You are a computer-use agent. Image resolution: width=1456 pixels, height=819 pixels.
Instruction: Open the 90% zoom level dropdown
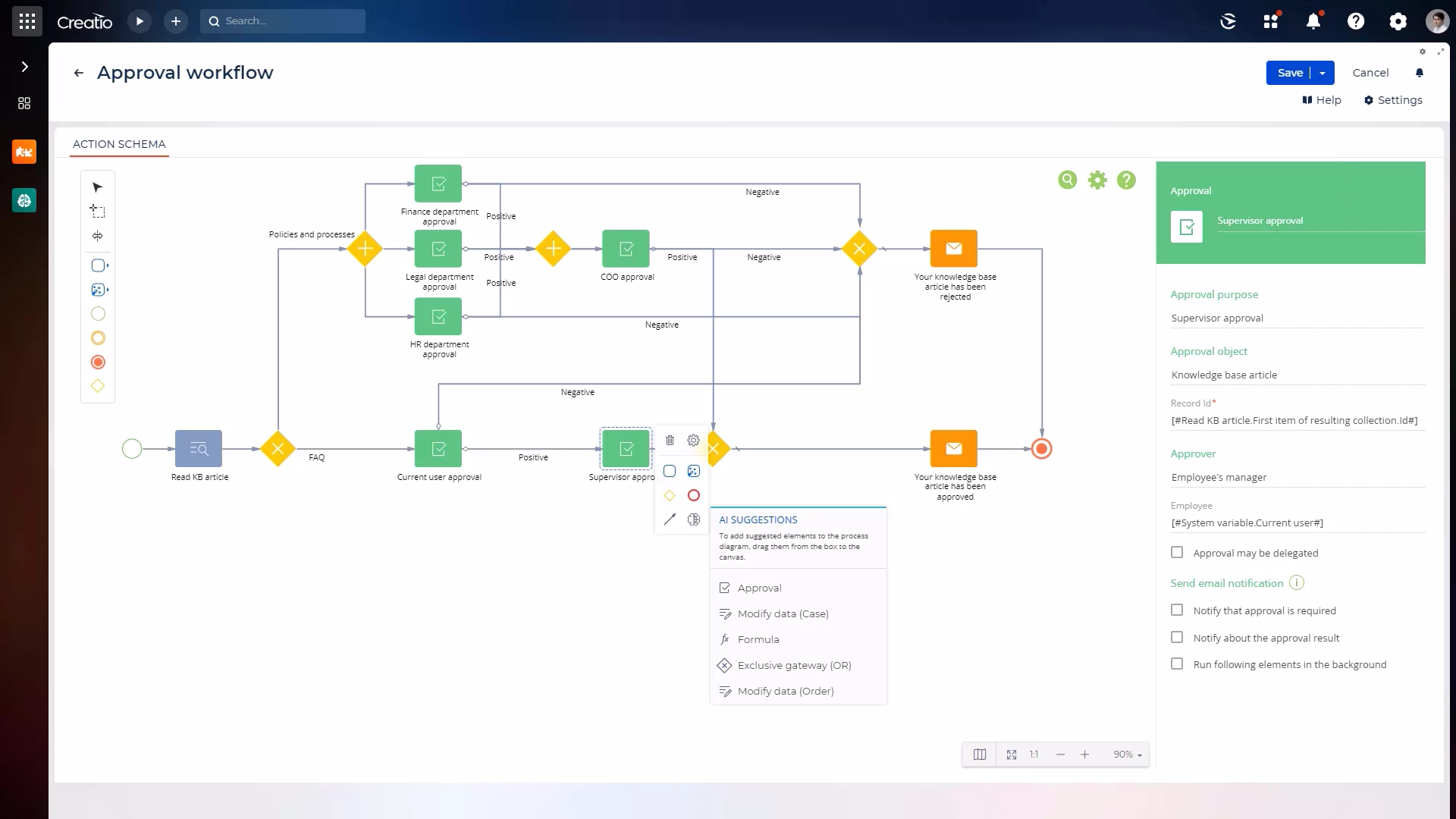[x=1128, y=754]
